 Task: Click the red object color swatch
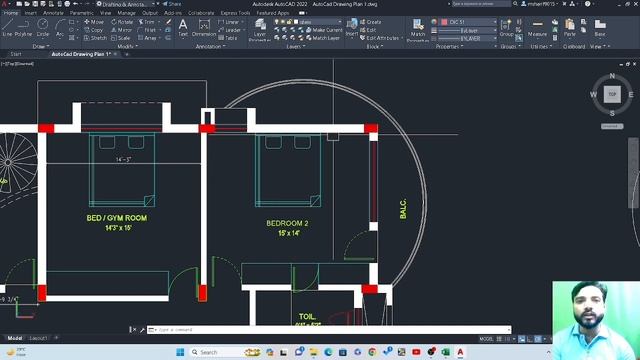click(444, 22)
